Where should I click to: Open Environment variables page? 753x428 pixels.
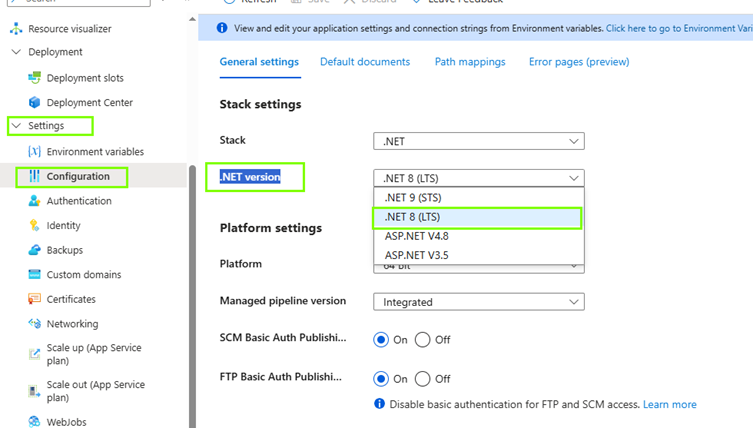(95, 152)
